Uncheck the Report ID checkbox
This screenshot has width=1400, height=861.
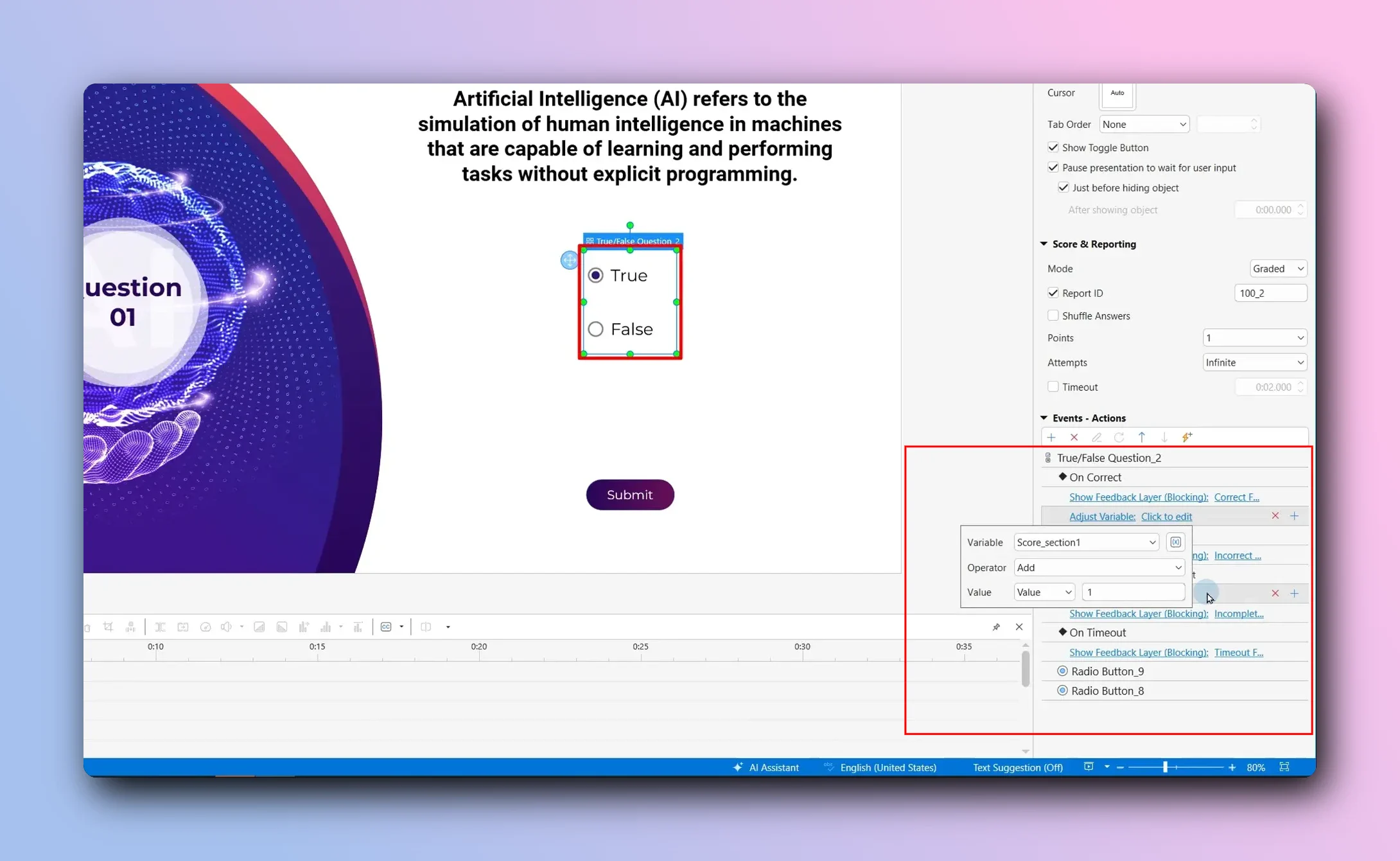pyautogui.click(x=1053, y=293)
